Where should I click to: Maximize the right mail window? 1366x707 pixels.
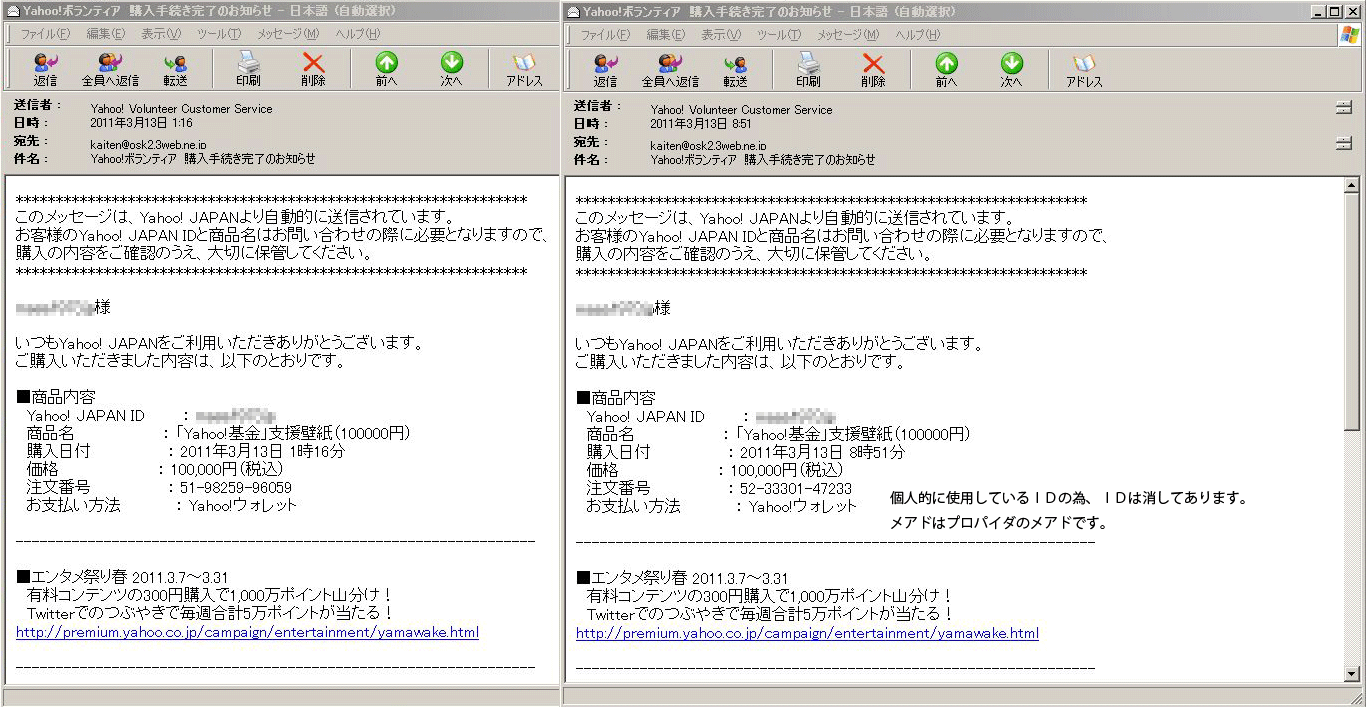pos(1335,11)
